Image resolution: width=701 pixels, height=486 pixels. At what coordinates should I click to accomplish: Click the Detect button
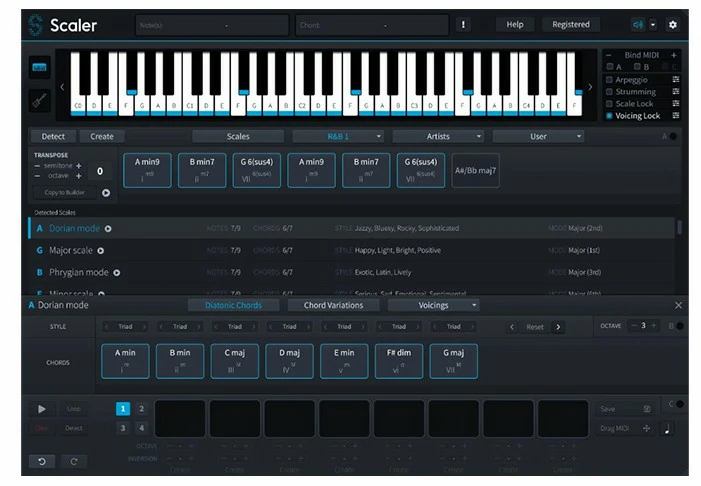coord(53,136)
